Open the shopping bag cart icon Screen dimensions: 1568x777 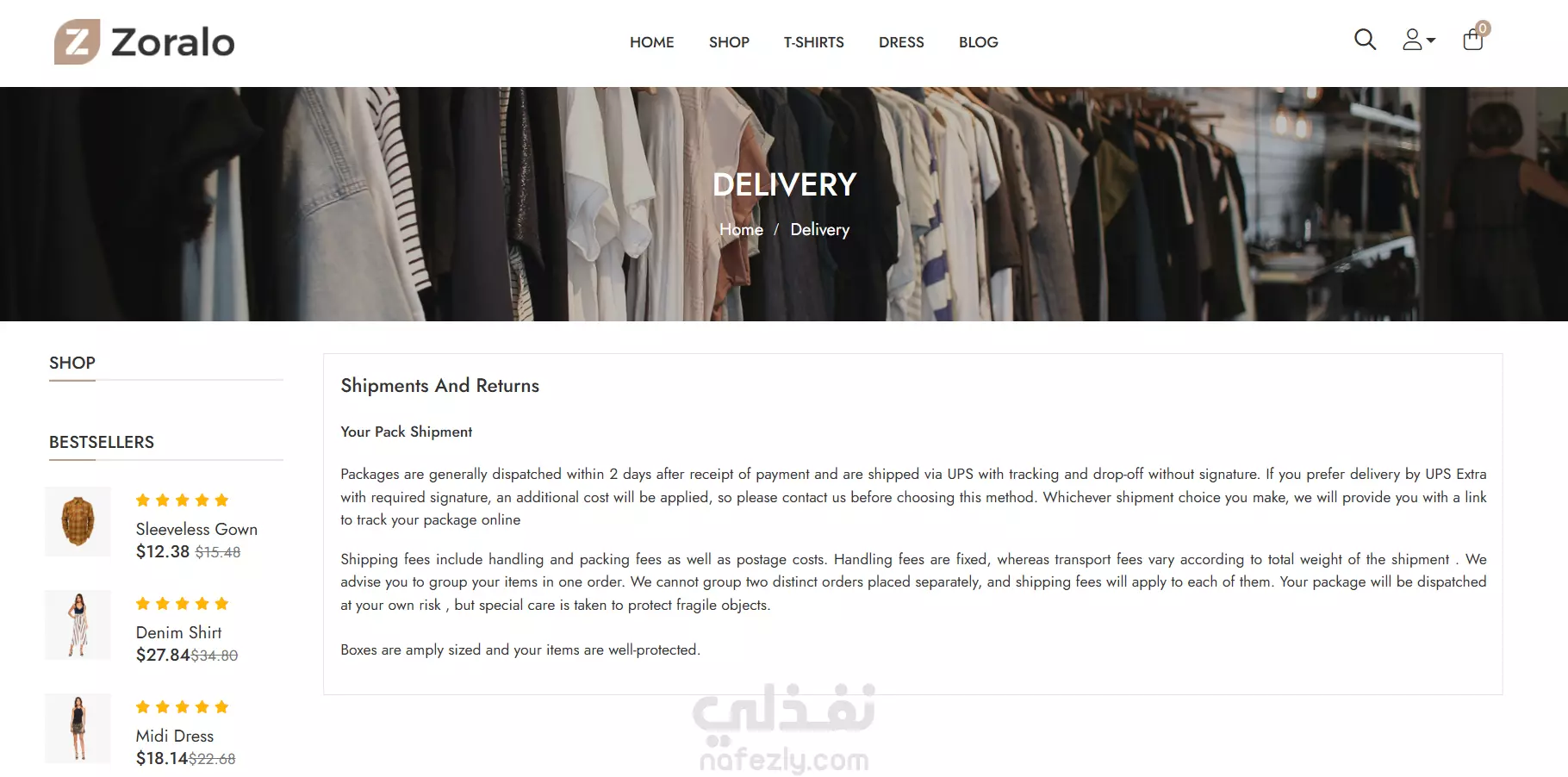(x=1474, y=39)
